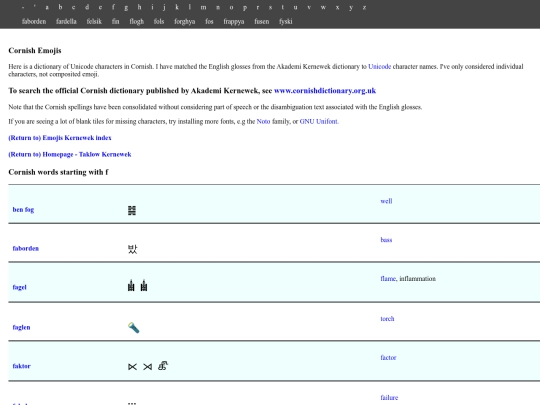Go to the flogh section shortcut
The width and height of the screenshot is (540, 405).
136,22
